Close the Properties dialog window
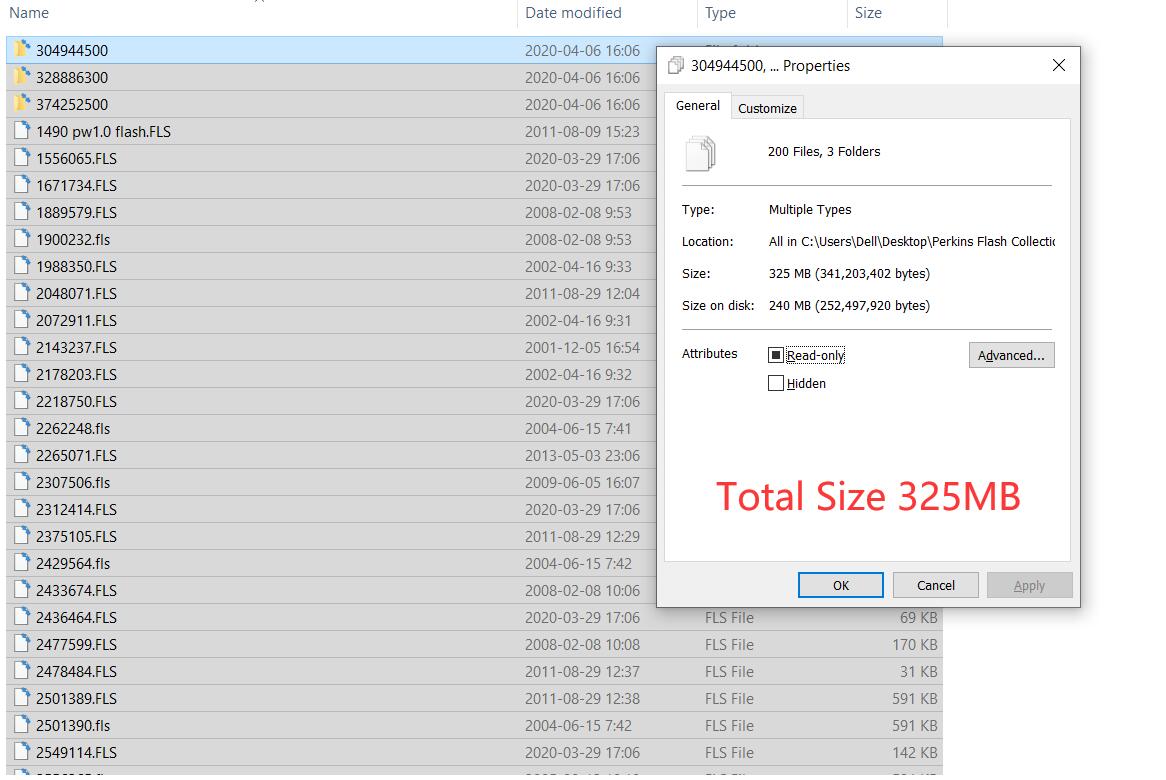 tap(1058, 66)
